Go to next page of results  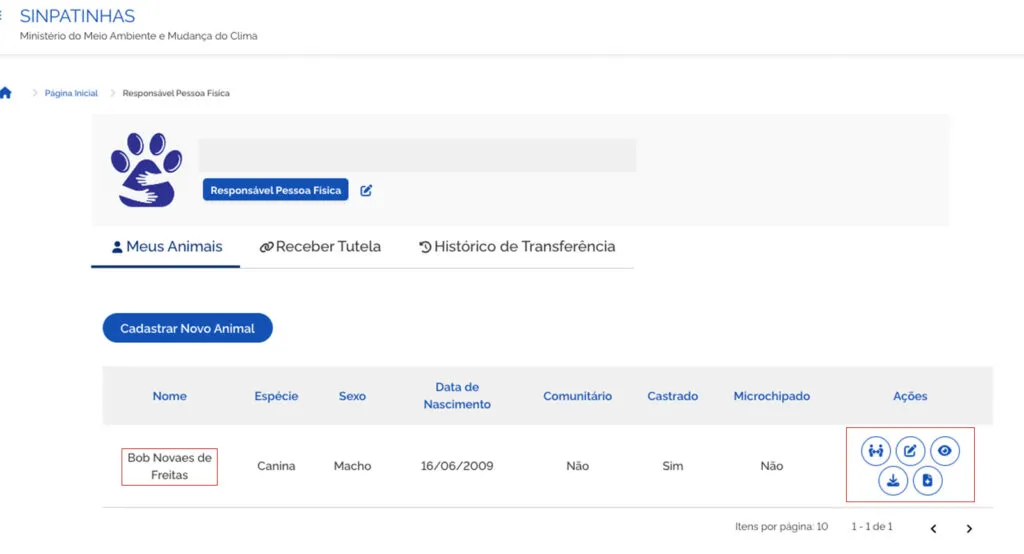[x=969, y=529]
